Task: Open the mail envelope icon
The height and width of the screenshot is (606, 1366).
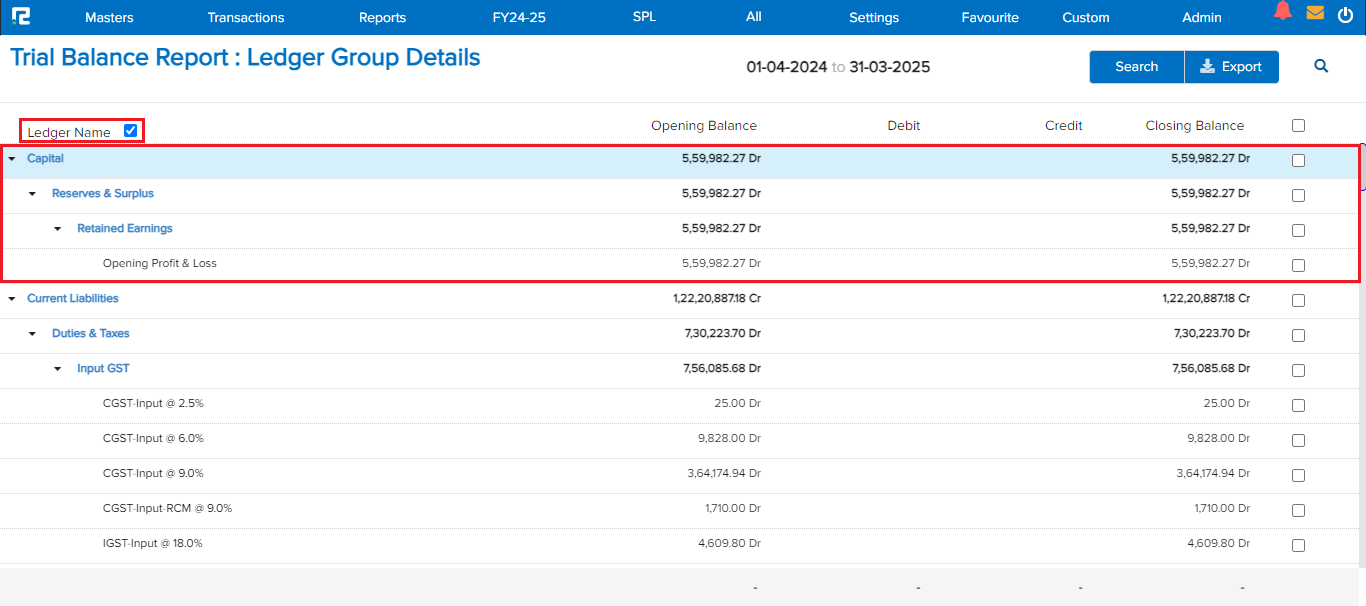Action: (x=1315, y=13)
